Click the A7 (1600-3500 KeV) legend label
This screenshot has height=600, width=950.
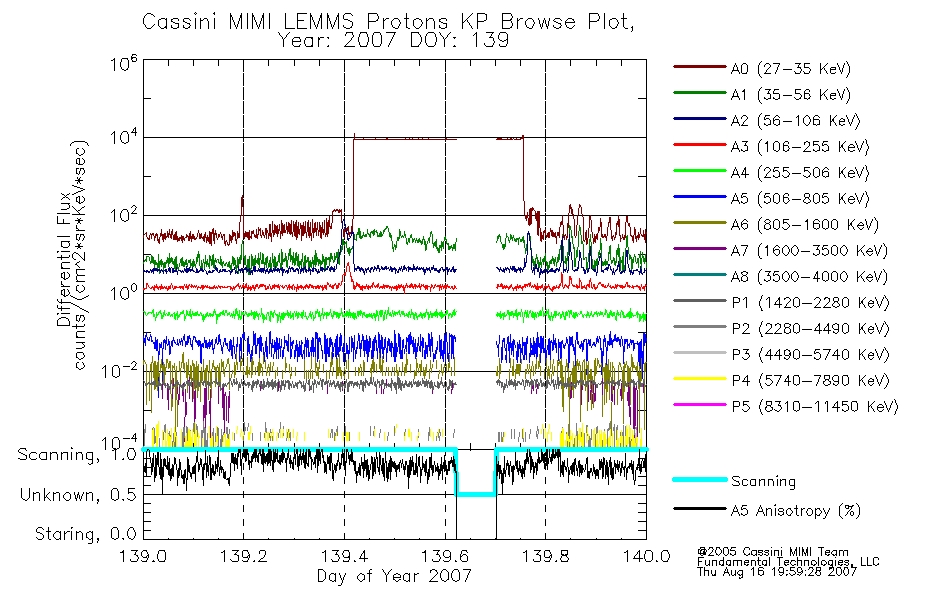click(809, 251)
